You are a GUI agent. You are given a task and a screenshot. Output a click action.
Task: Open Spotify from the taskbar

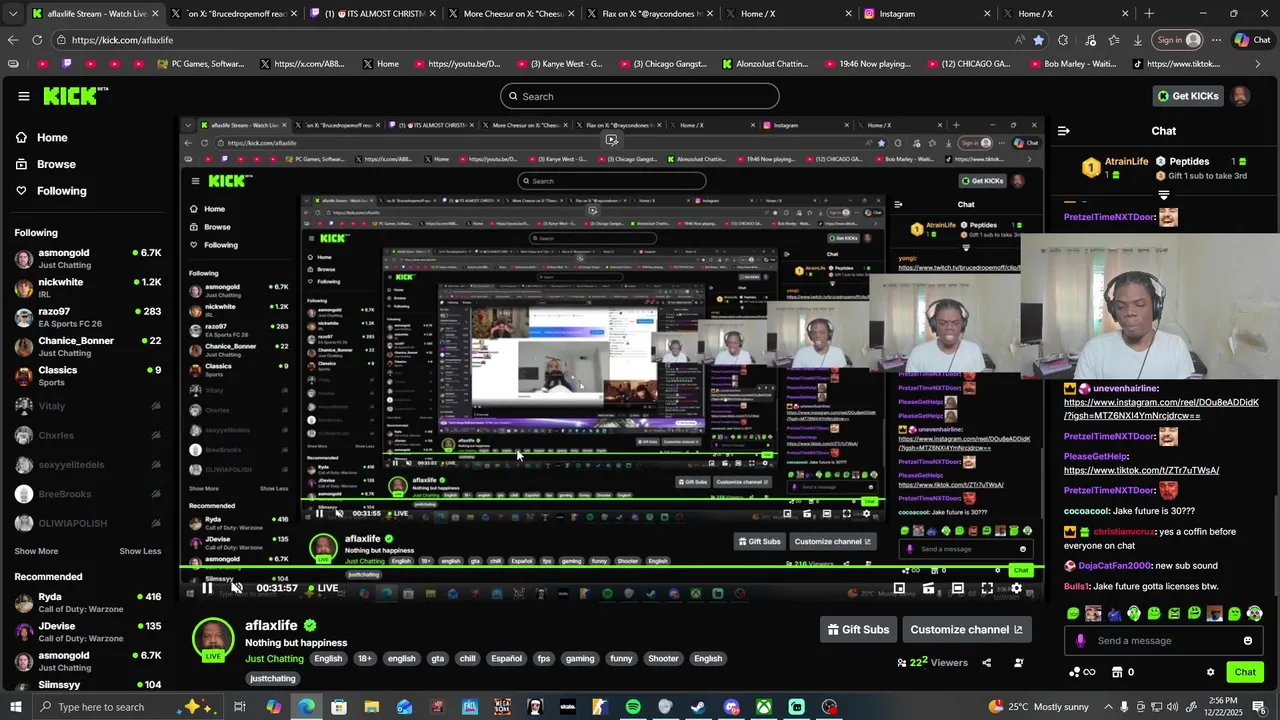tap(633, 707)
